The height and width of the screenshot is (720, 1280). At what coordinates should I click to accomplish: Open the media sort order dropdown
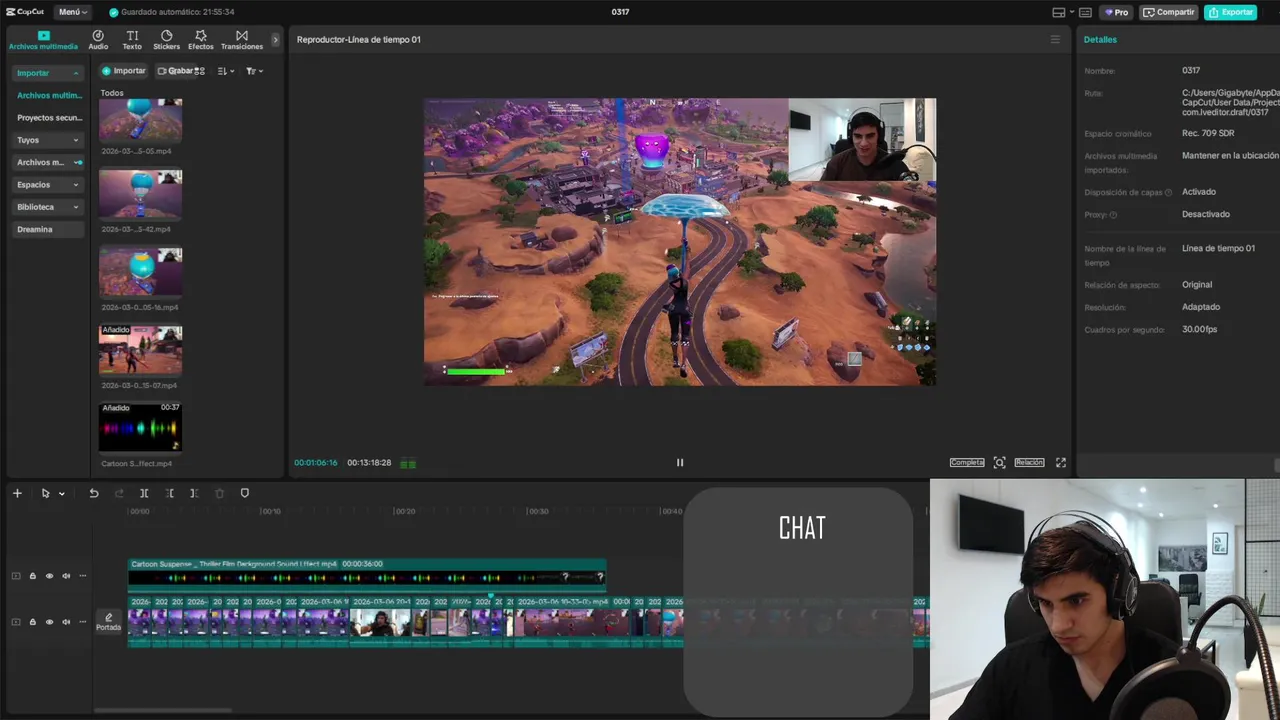226,71
